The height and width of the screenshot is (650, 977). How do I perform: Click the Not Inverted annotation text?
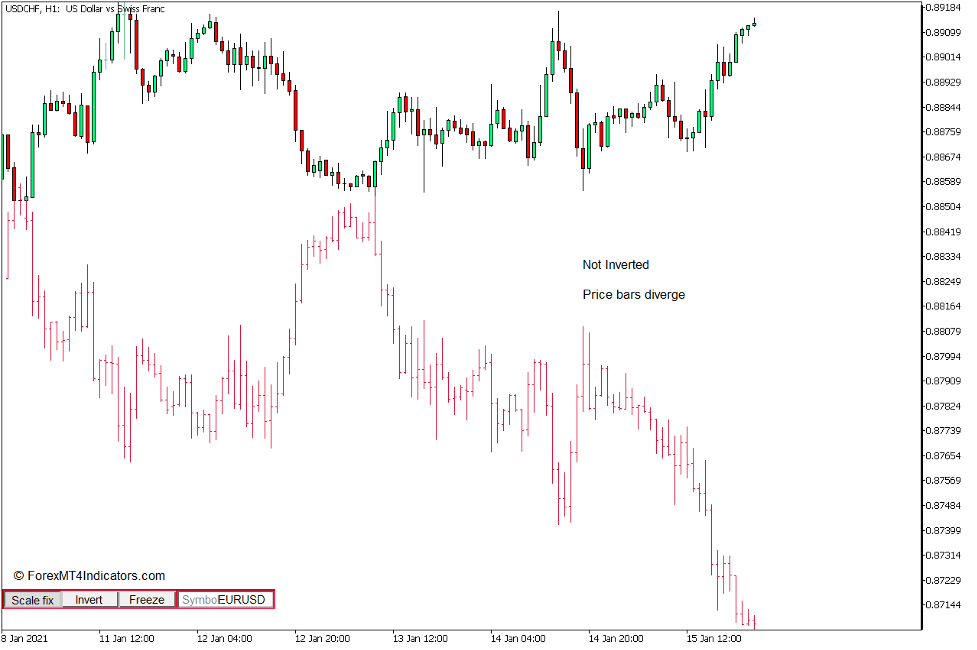click(x=615, y=264)
